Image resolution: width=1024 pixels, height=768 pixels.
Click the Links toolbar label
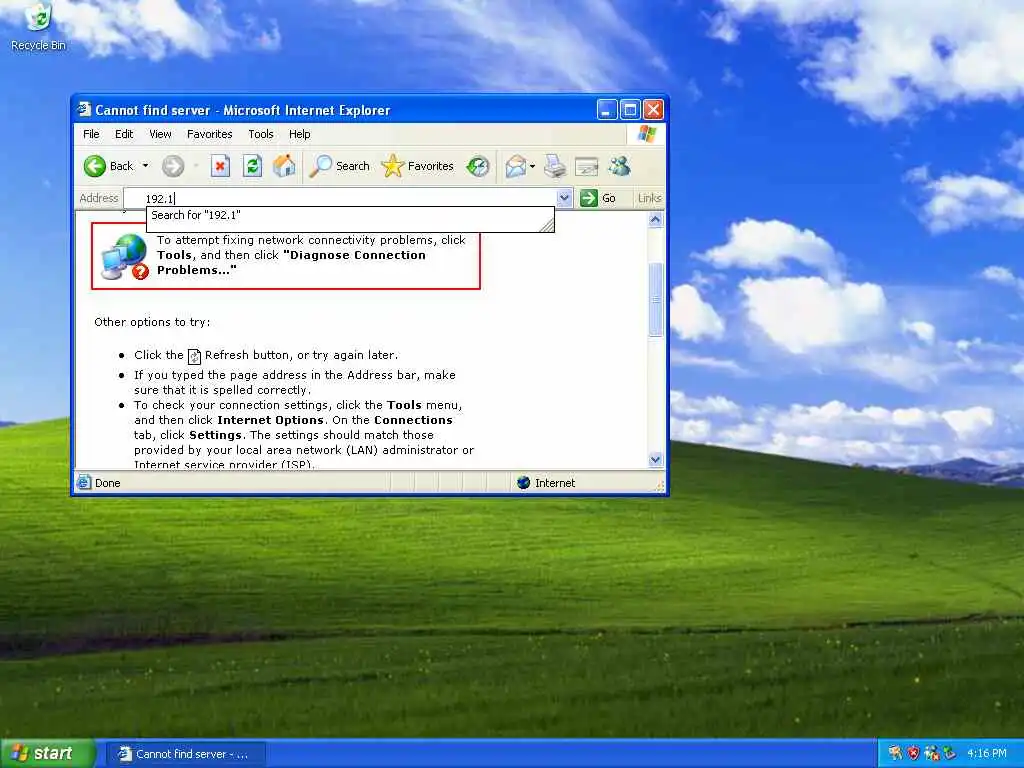(649, 198)
